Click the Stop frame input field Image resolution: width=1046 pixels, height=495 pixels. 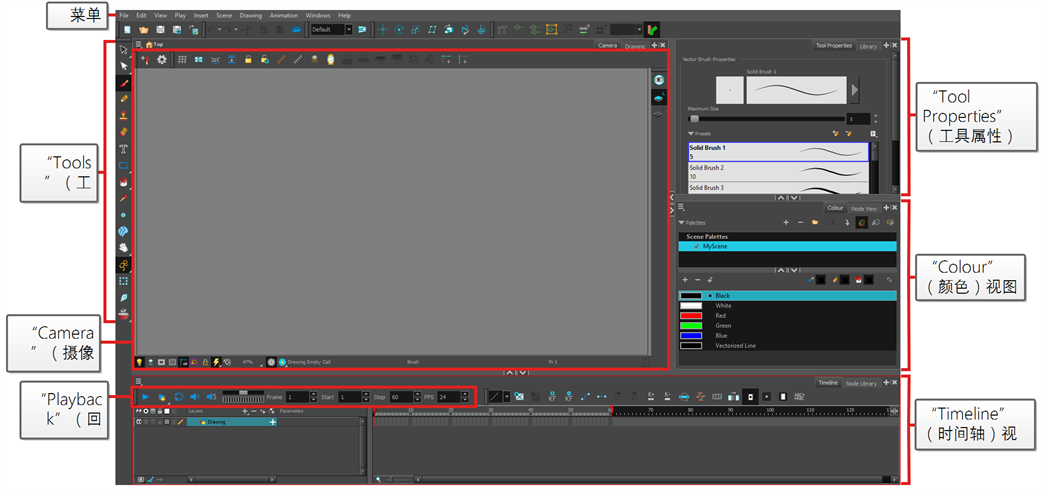pyautogui.click(x=401, y=396)
